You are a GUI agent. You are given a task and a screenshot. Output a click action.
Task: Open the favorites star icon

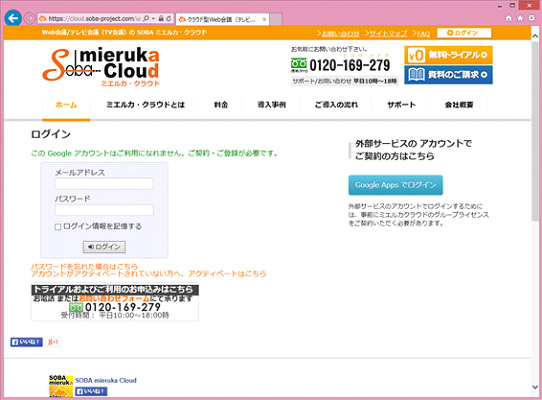click(520, 18)
